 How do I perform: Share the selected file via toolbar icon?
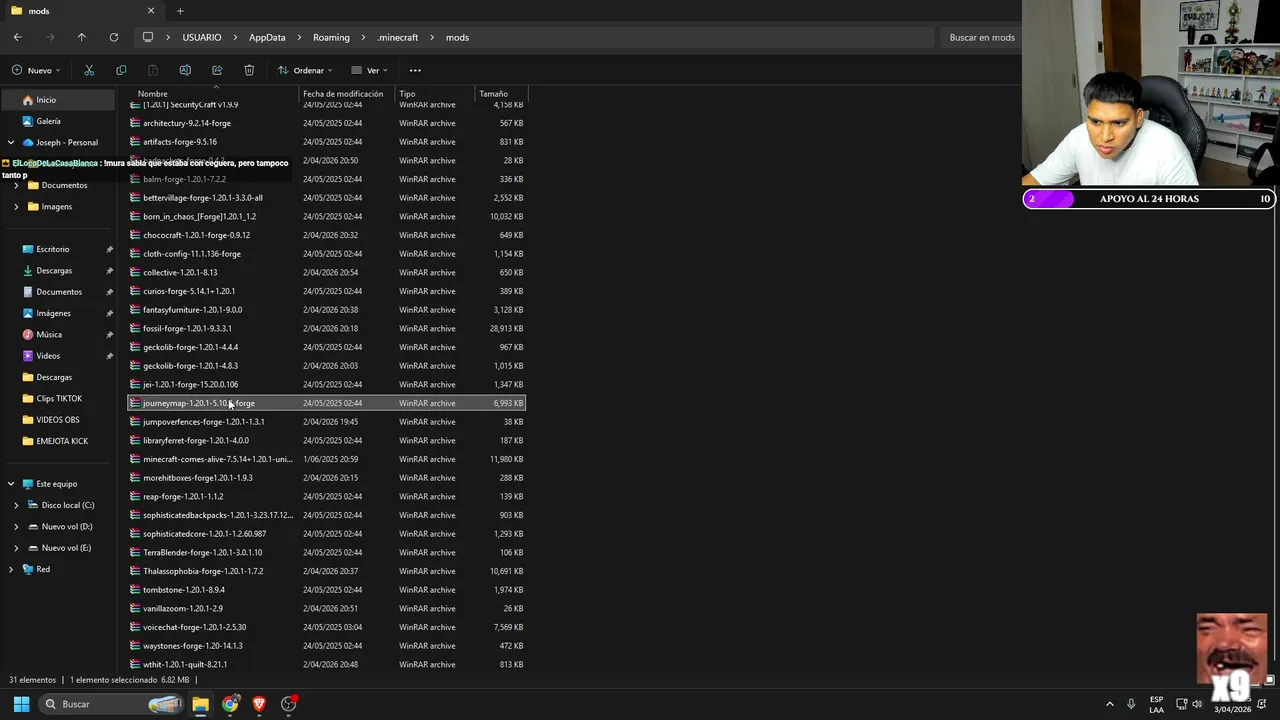click(217, 70)
